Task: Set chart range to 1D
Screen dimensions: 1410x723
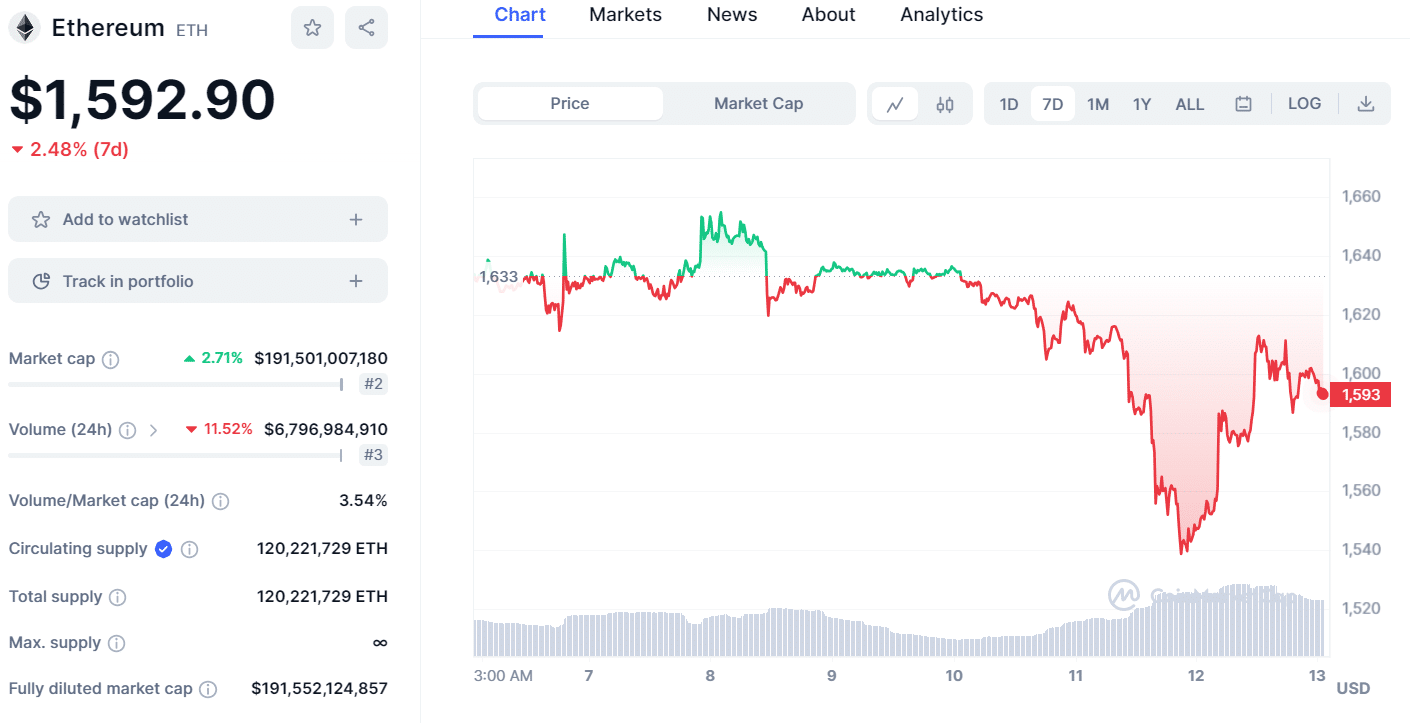Action: point(1009,104)
